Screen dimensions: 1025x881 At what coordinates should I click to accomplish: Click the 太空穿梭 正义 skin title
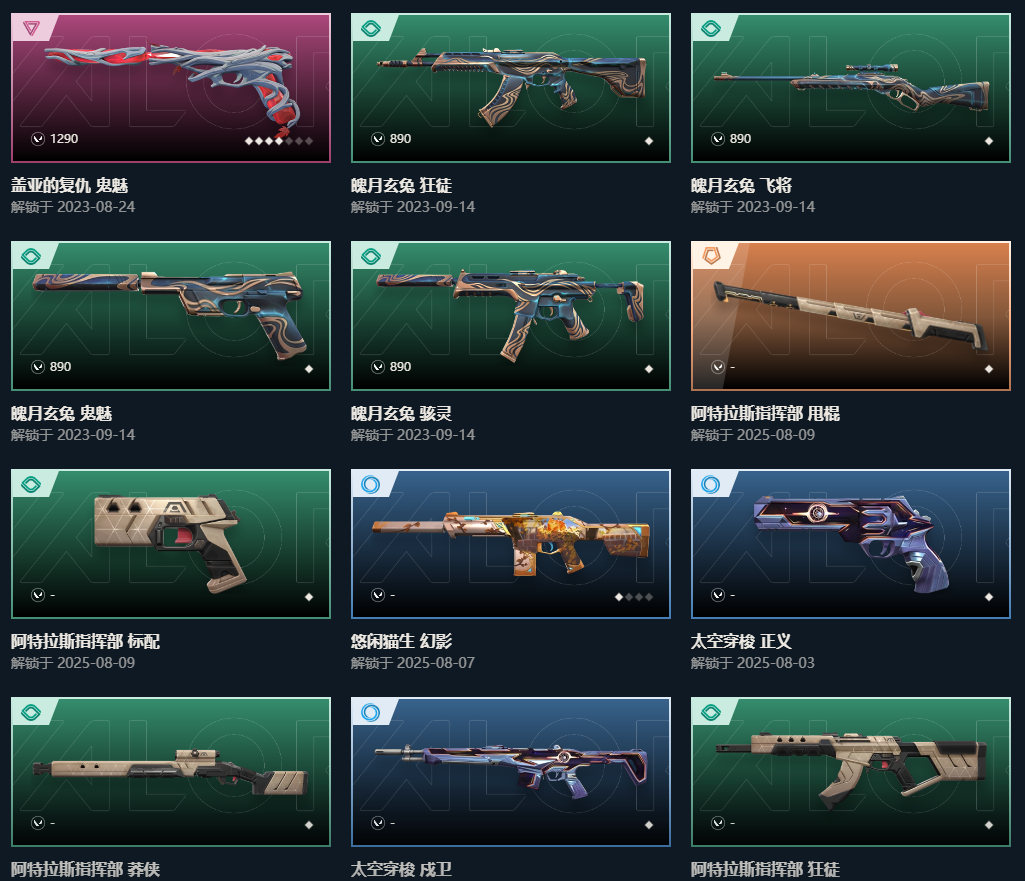(741, 642)
